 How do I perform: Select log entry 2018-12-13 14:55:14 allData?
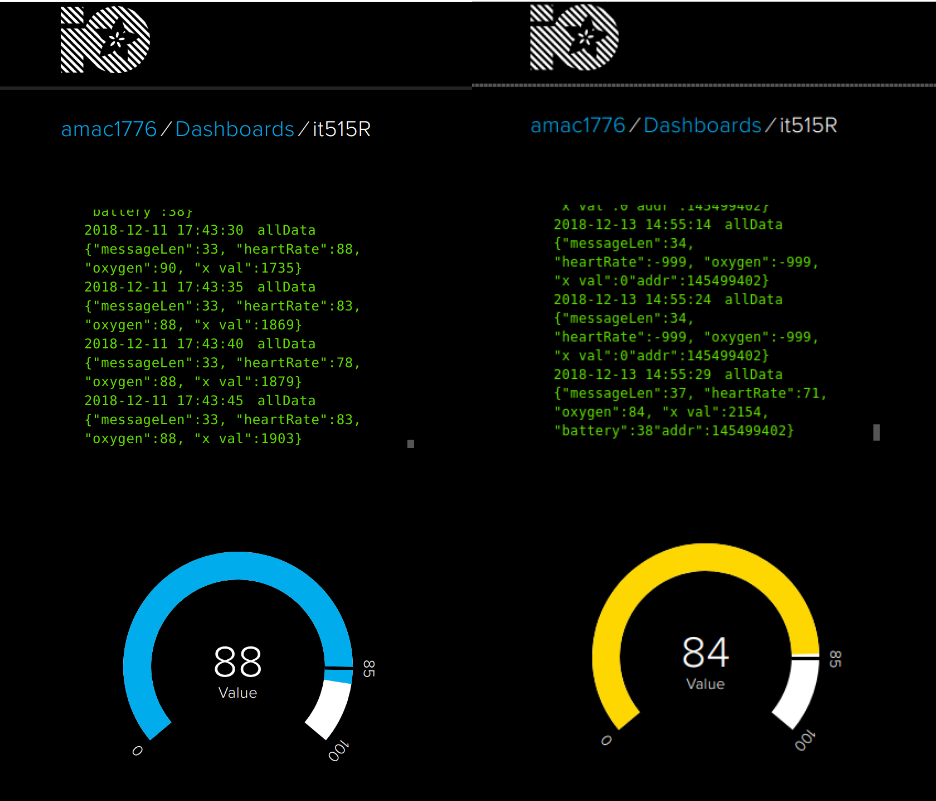tap(668, 225)
